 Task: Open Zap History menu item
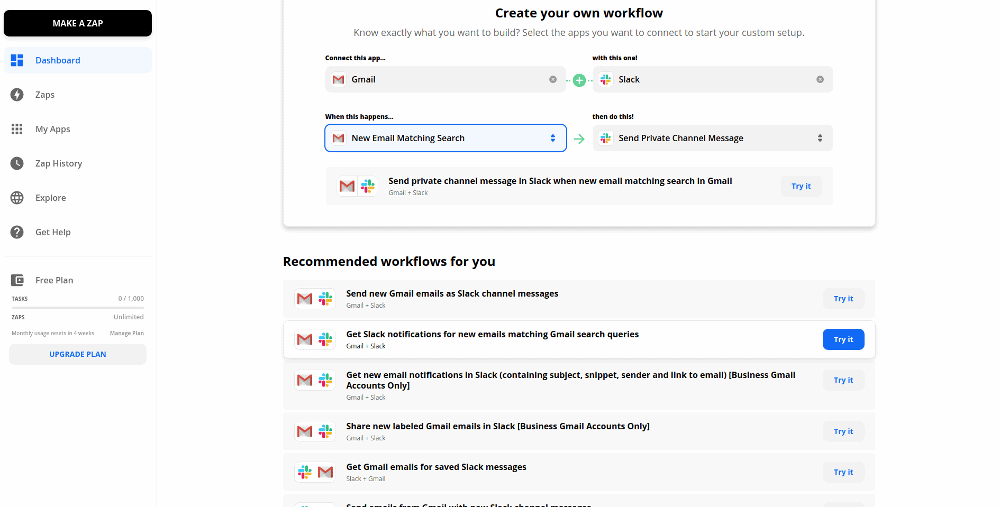[x=78, y=164]
